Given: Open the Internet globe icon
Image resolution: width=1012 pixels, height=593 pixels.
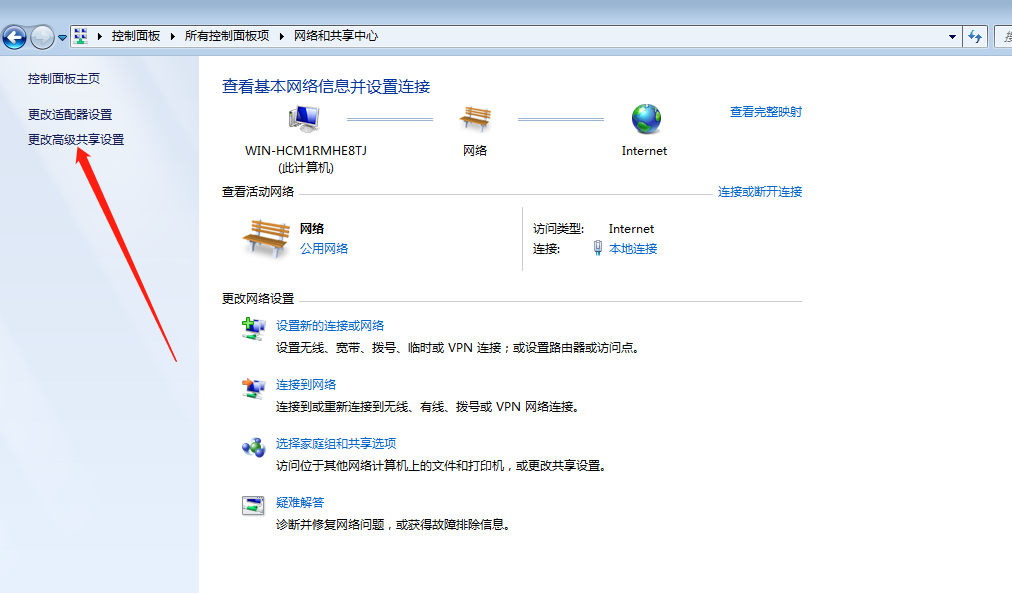Looking at the screenshot, I should (644, 117).
